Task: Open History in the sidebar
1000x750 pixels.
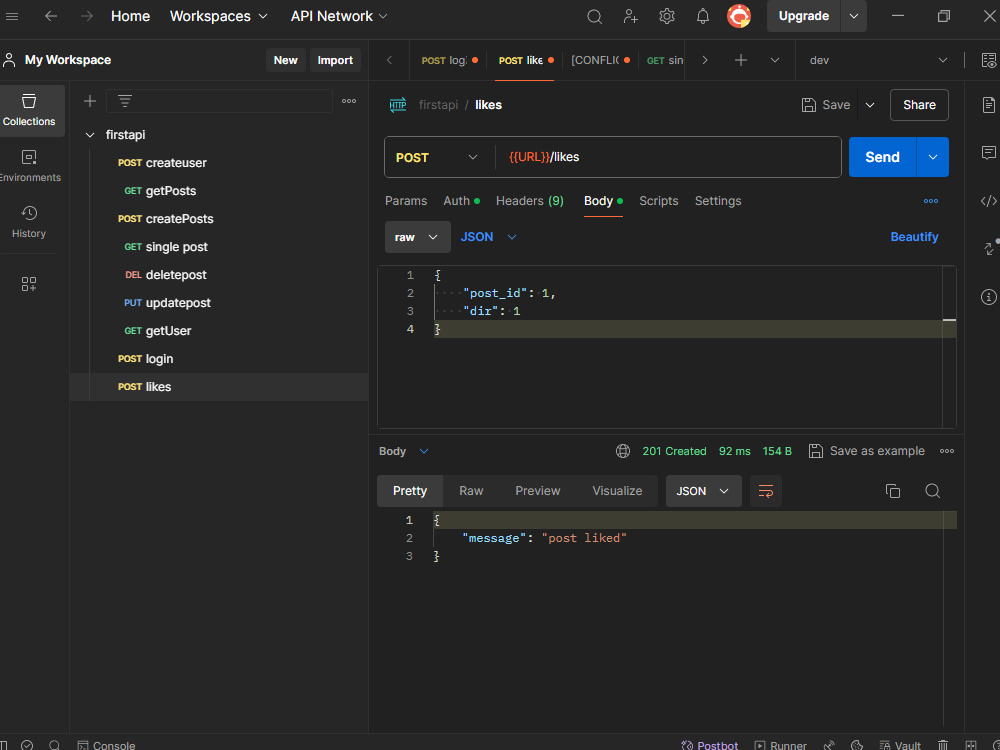Action: (29, 223)
